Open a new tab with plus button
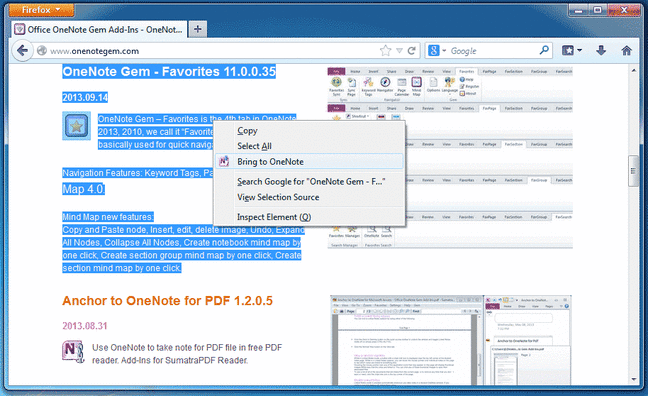The width and height of the screenshot is (648, 396). click(x=198, y=29)
